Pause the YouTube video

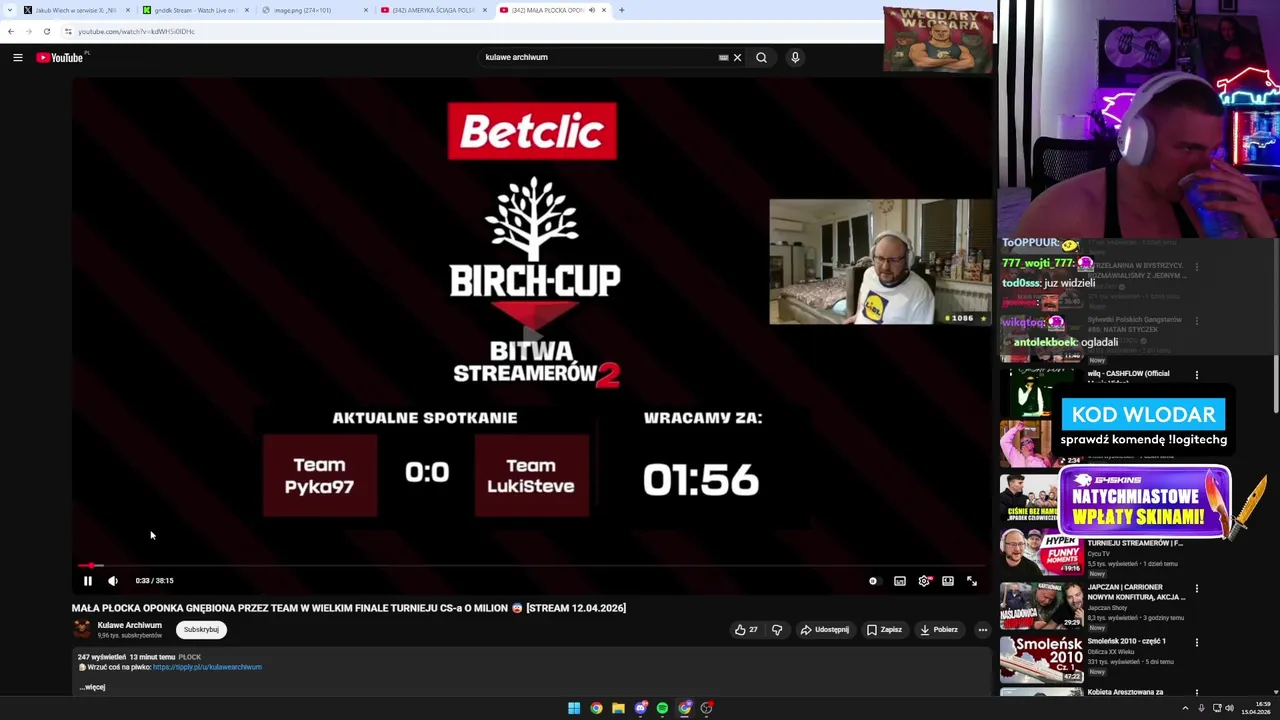point(88,581)
